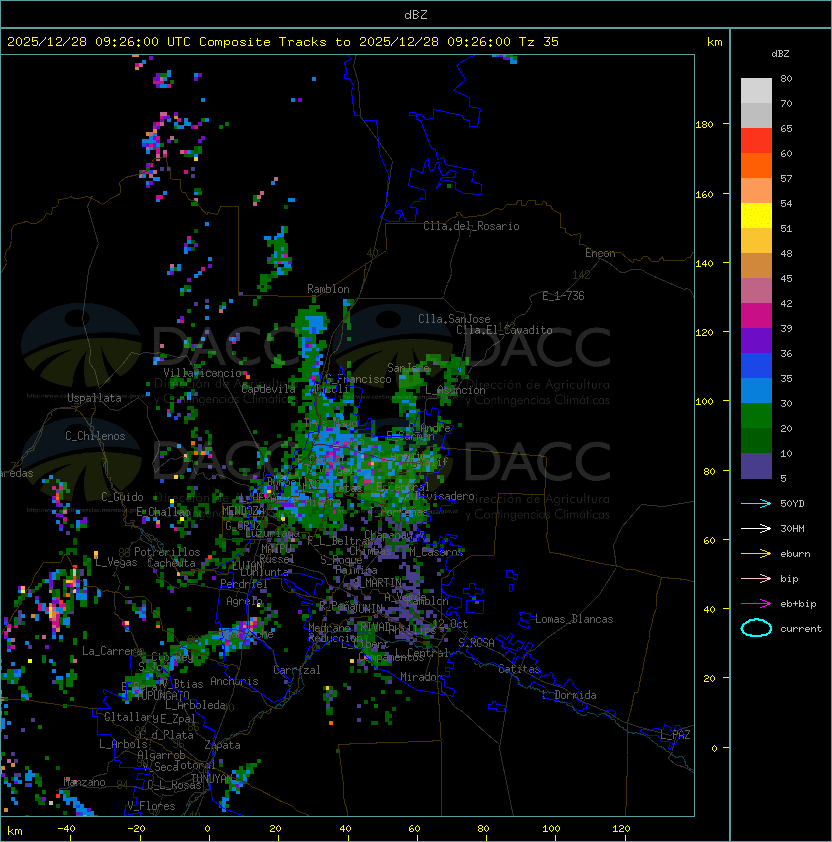Select the red 65 dBZ color swatch
Image resolution: width=832 pixels, height=842 pixels.
pos(756,141)
